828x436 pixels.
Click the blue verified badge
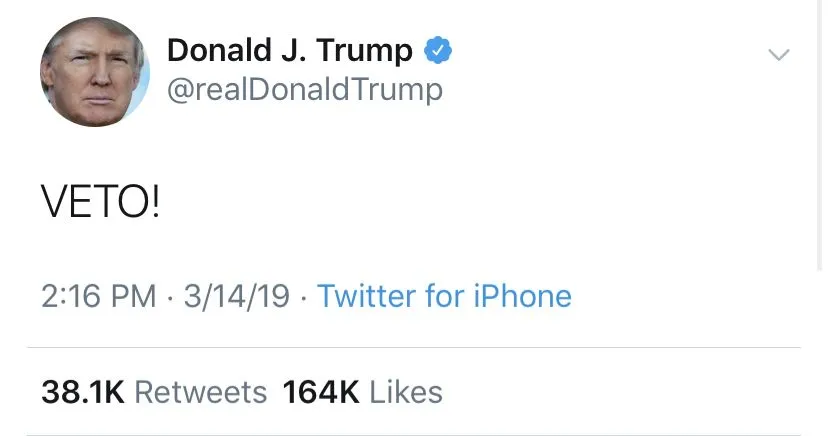(x=438, y=50)
